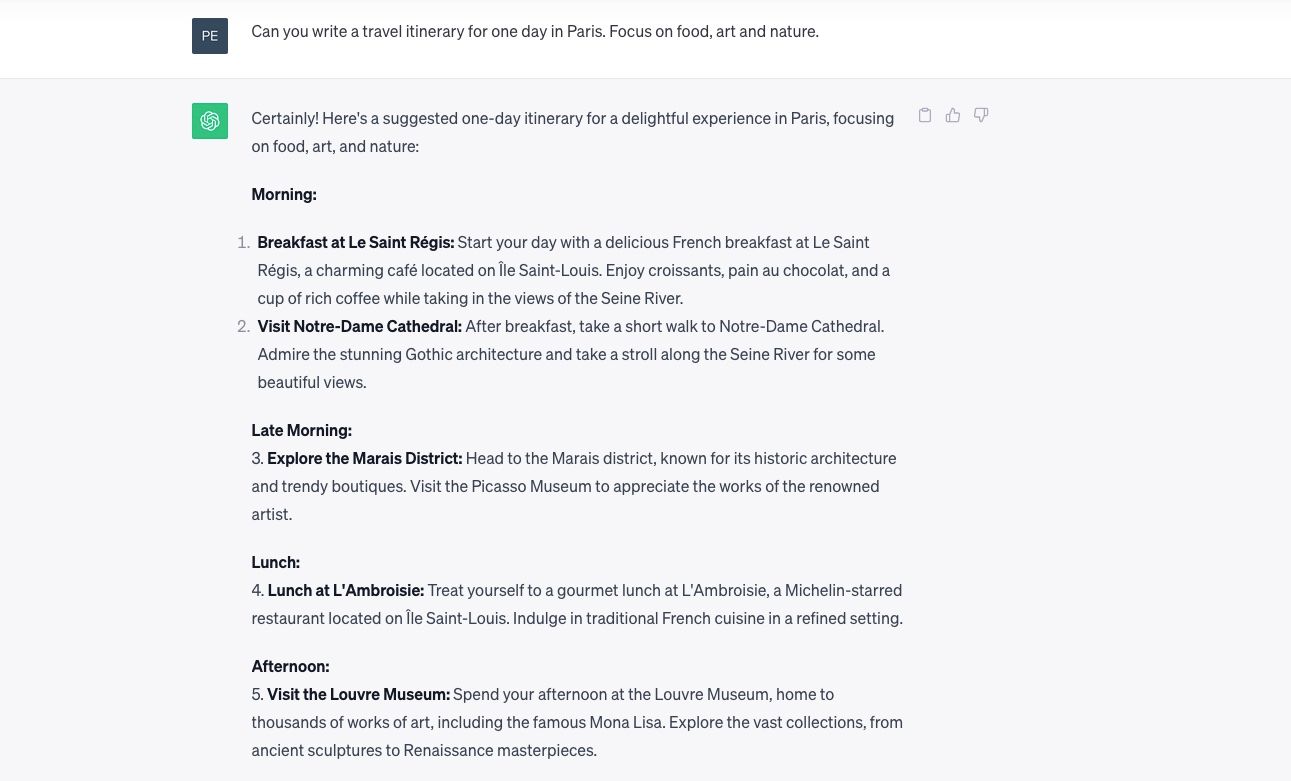Click "Lunch at L'Ambroisie:" bold text
Screen dimensions: 1291x781
click(345, 590)
